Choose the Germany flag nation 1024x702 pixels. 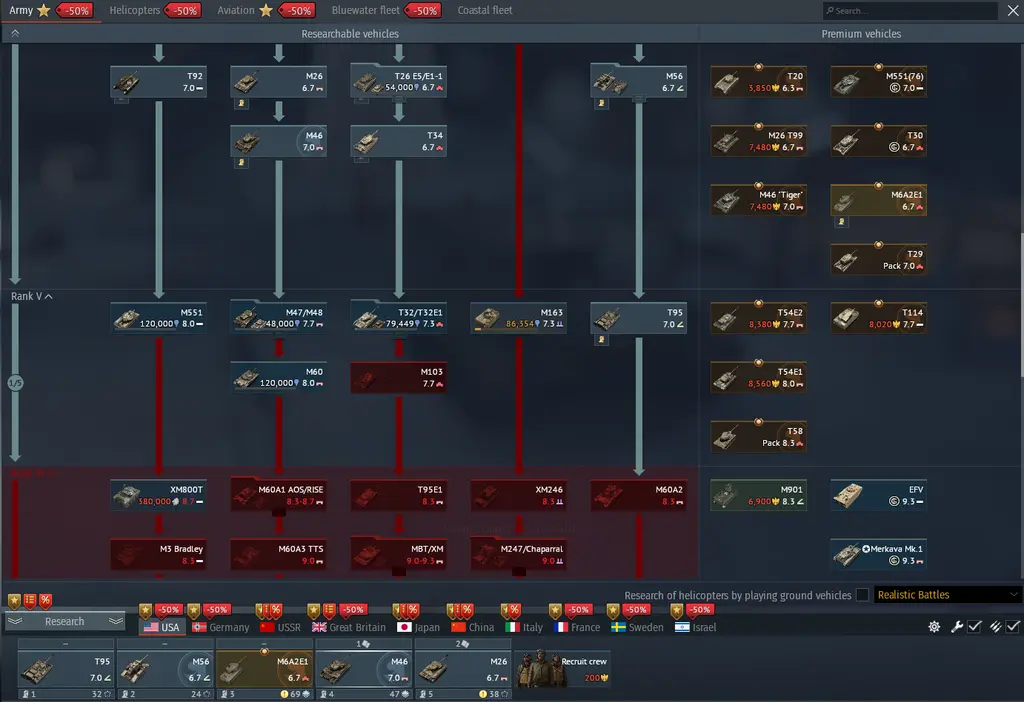[x=199, y=627]
